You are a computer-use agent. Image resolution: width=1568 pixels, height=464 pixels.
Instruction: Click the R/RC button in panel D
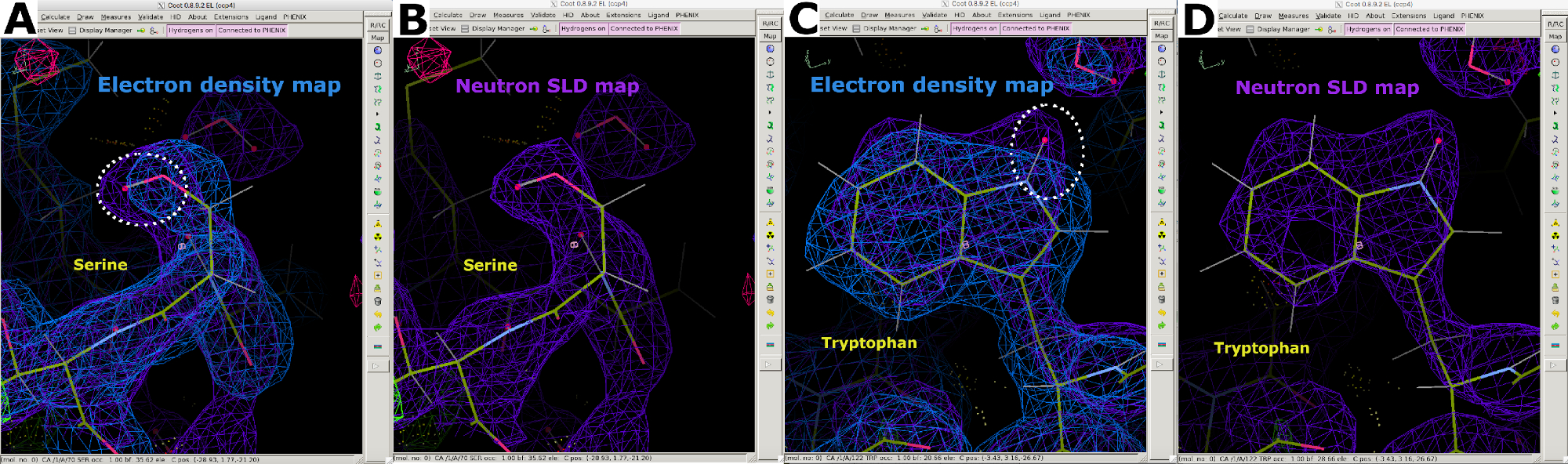click(1555, 24)
